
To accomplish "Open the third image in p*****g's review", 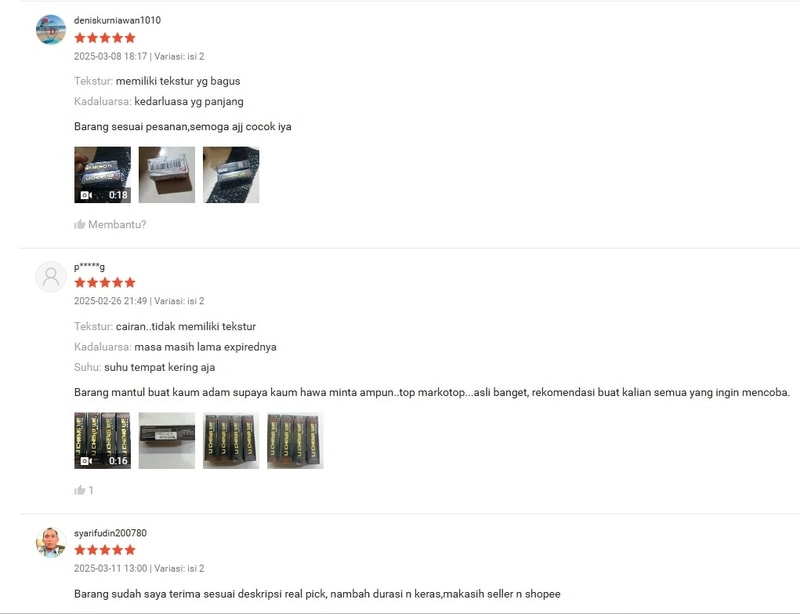I will click(x=231, y=440).
